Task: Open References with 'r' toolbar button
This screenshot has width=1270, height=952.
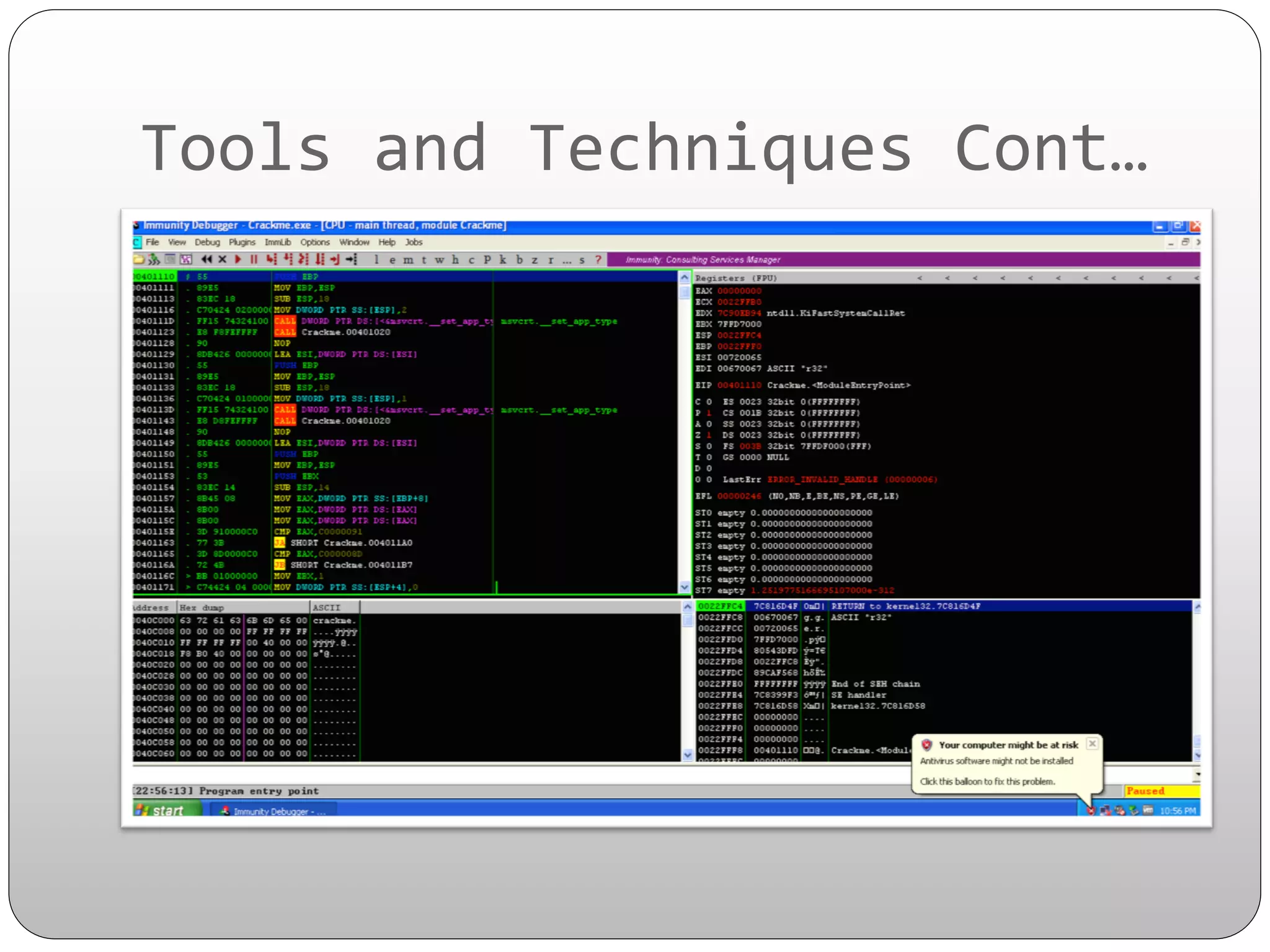Action: (551, 260)
